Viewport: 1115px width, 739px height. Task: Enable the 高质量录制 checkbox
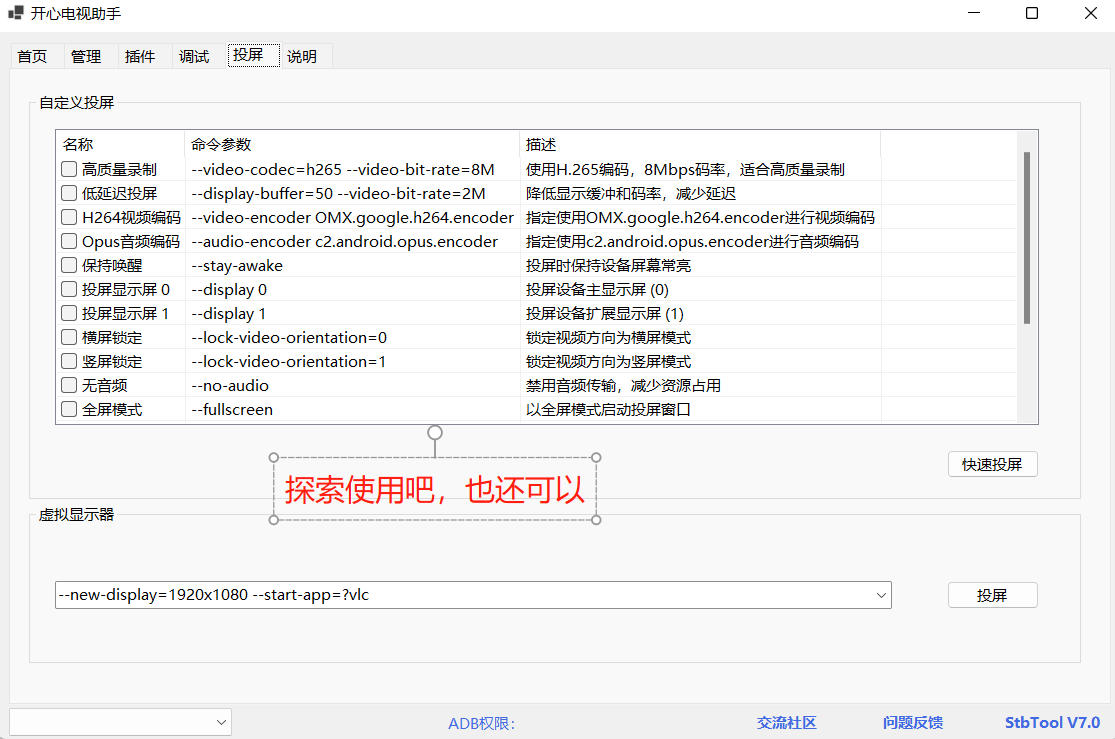pos(69,170)
